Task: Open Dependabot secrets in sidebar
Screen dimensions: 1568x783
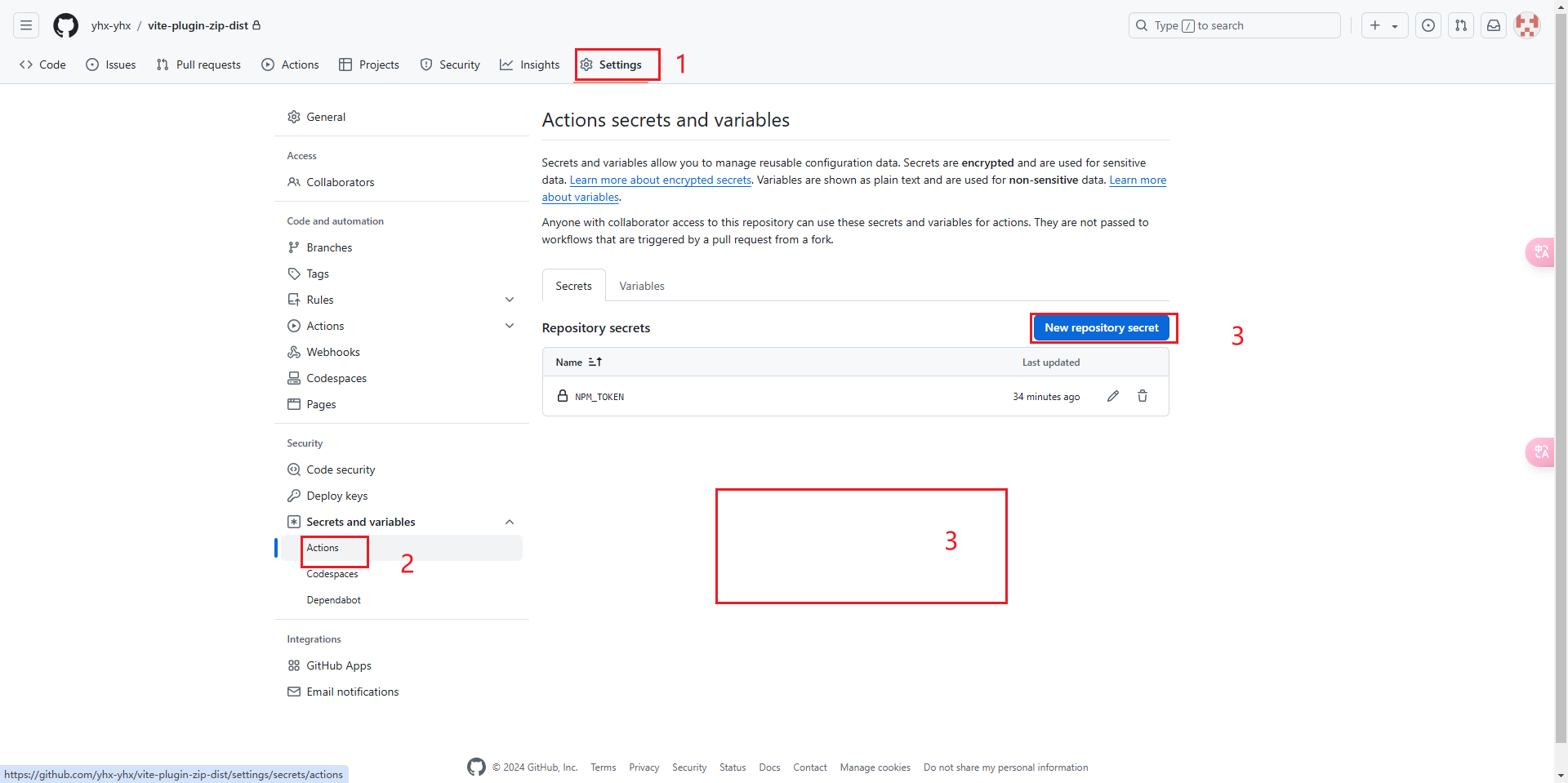Action: click(333, 600)
